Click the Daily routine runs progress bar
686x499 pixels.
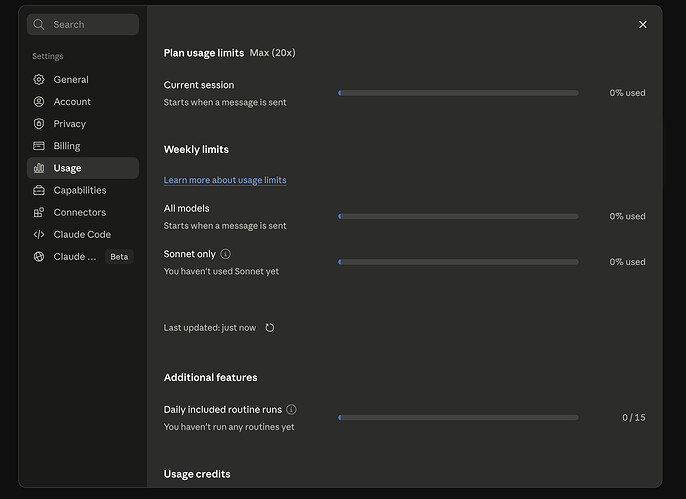[x=458, y=417]
